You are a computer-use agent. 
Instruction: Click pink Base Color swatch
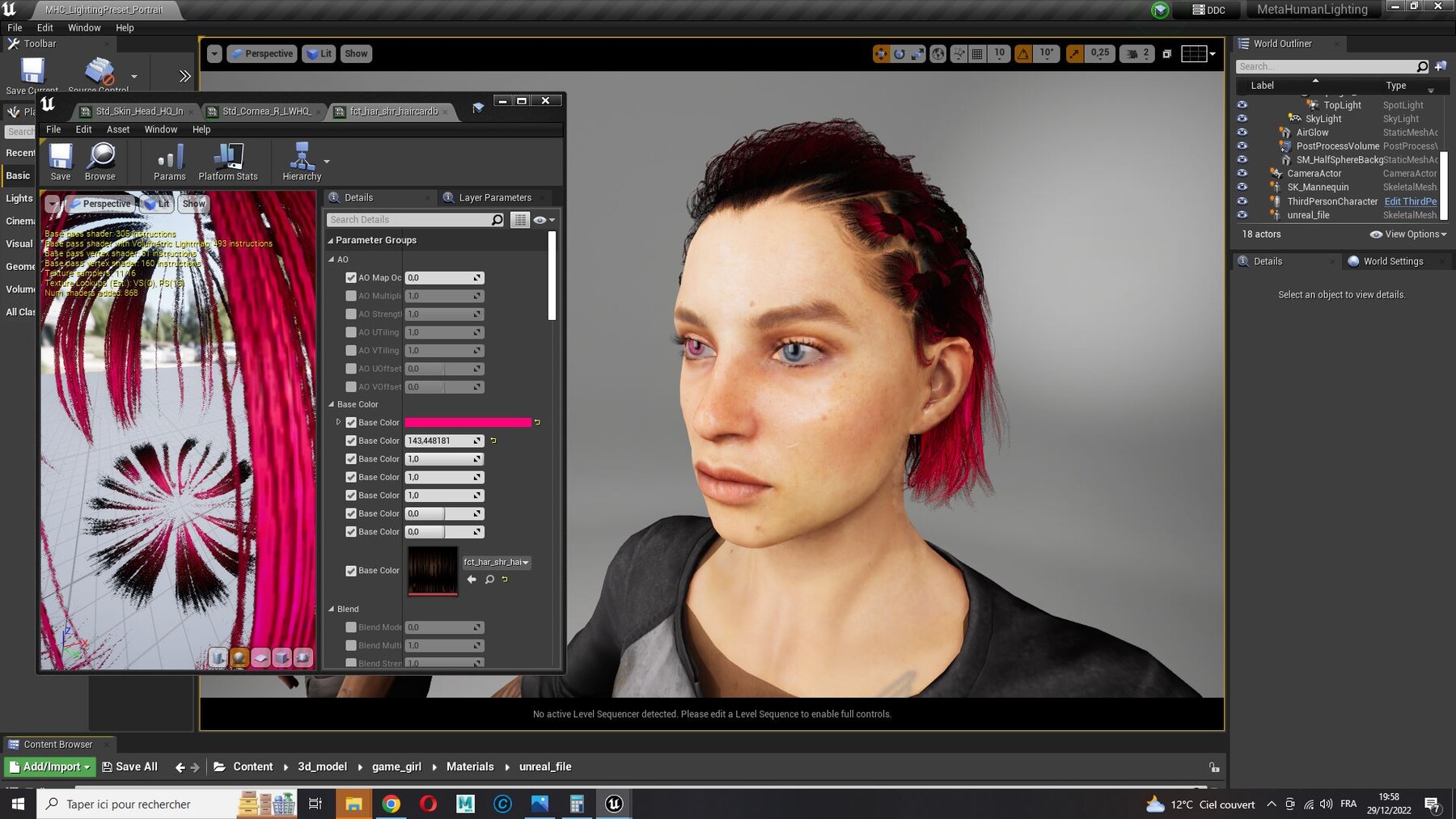click(x=468, y=422)
